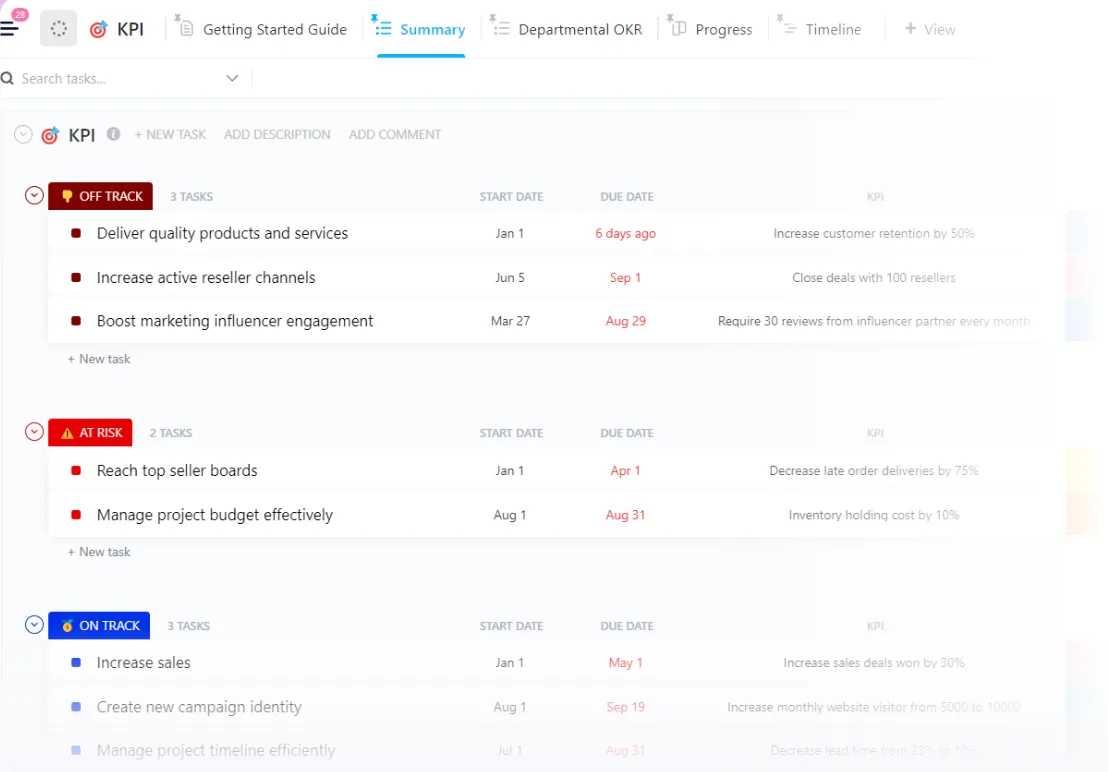Collapse the KPI list section
Image resolution: width=1108 pixels, height=772 pixels.
[23, 134]
